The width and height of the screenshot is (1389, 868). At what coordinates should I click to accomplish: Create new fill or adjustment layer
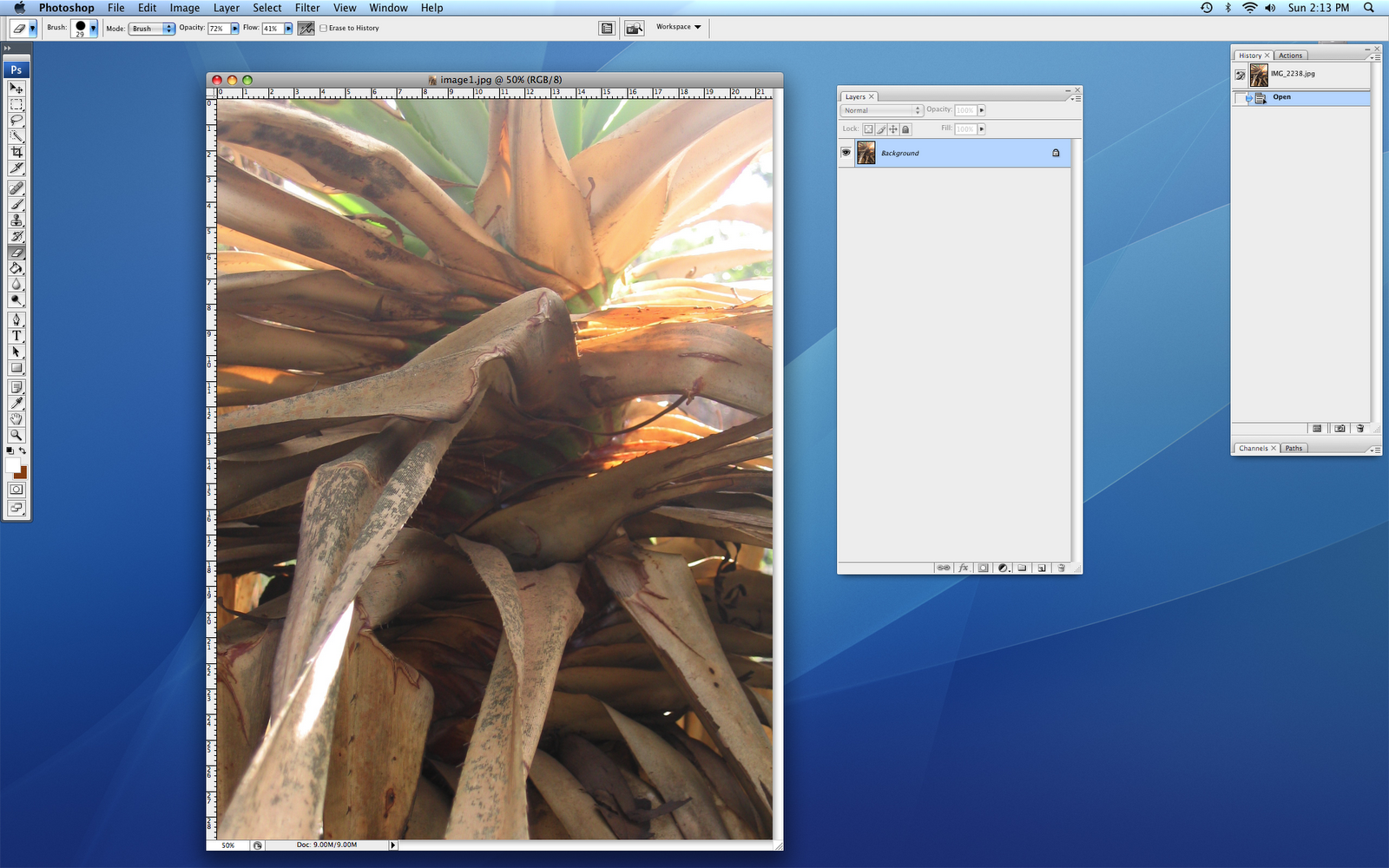[1003, 568]
